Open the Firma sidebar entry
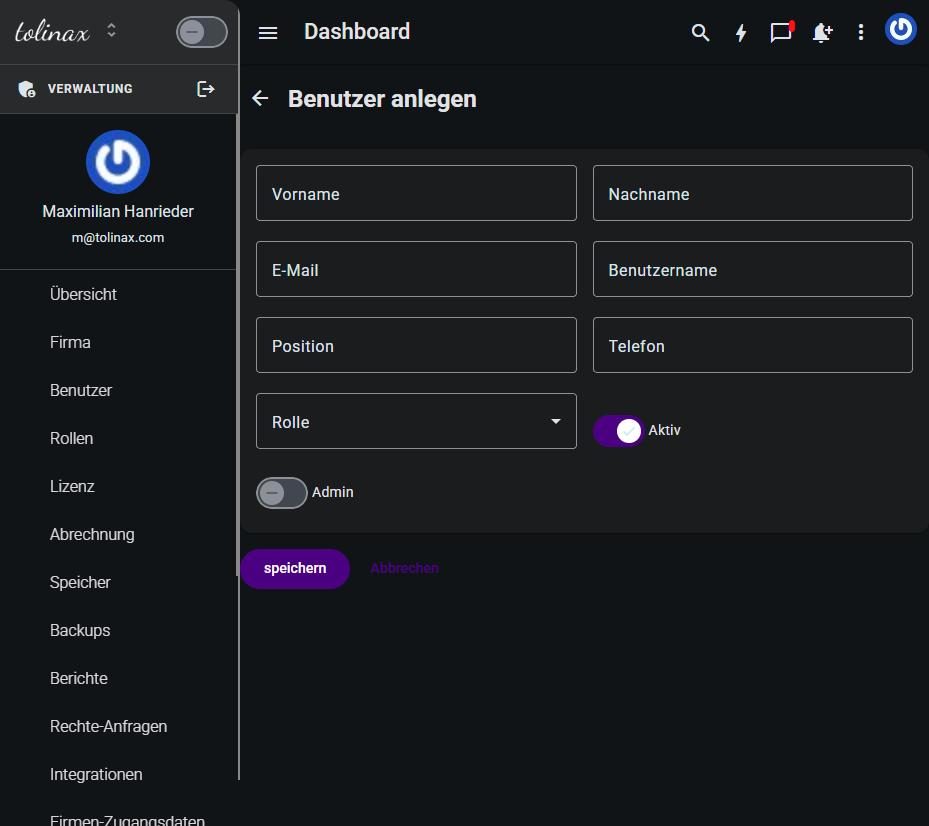929x826 pixels. 70,342
